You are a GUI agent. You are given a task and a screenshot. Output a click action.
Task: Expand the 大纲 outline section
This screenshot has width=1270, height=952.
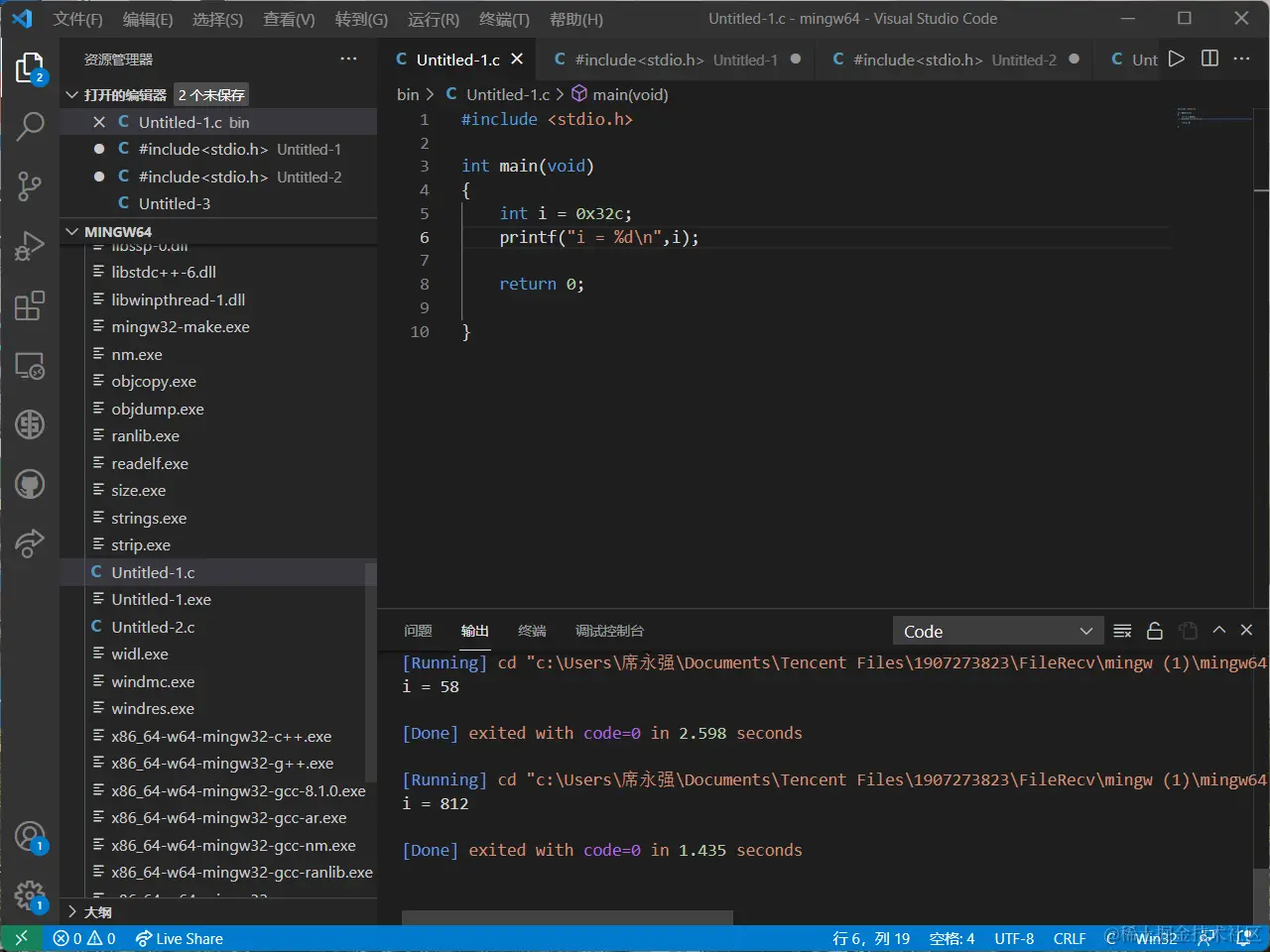coord(71,912)
